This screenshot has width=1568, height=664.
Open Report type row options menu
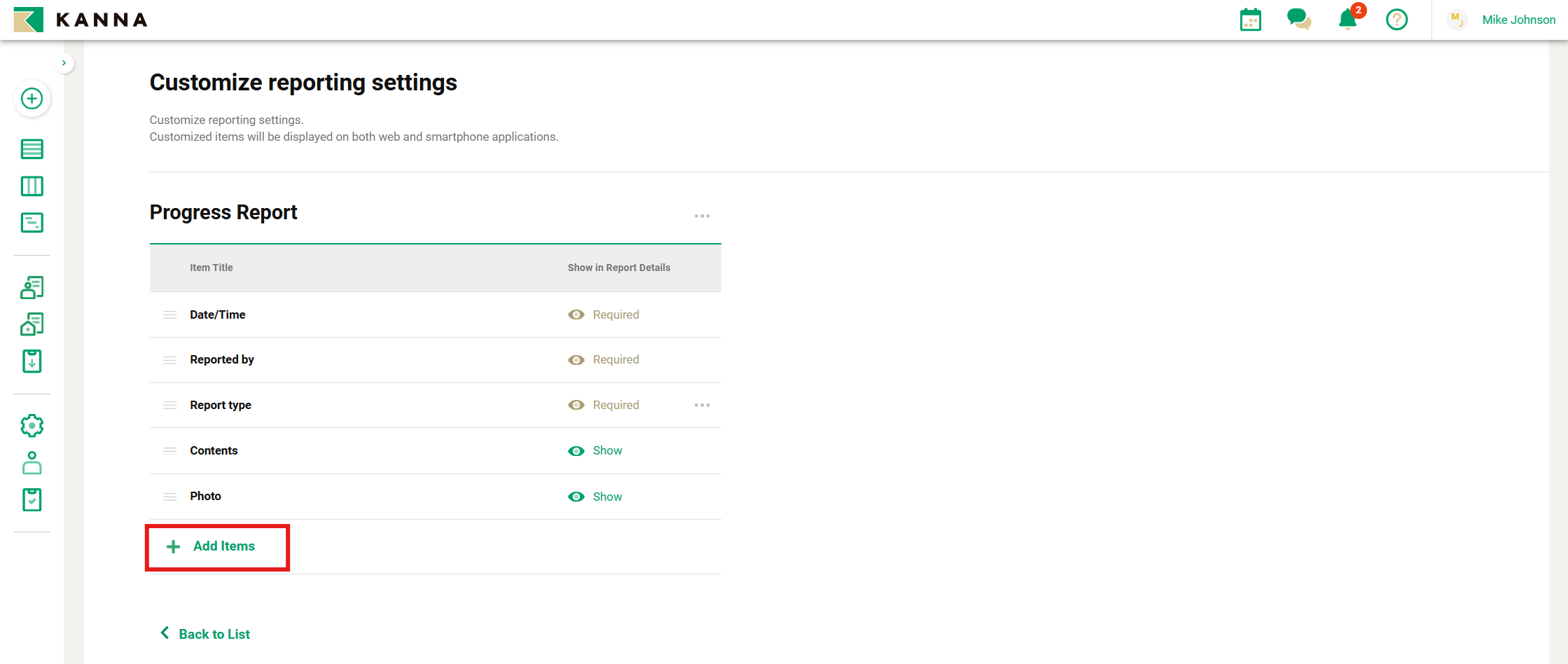point(702,406)
